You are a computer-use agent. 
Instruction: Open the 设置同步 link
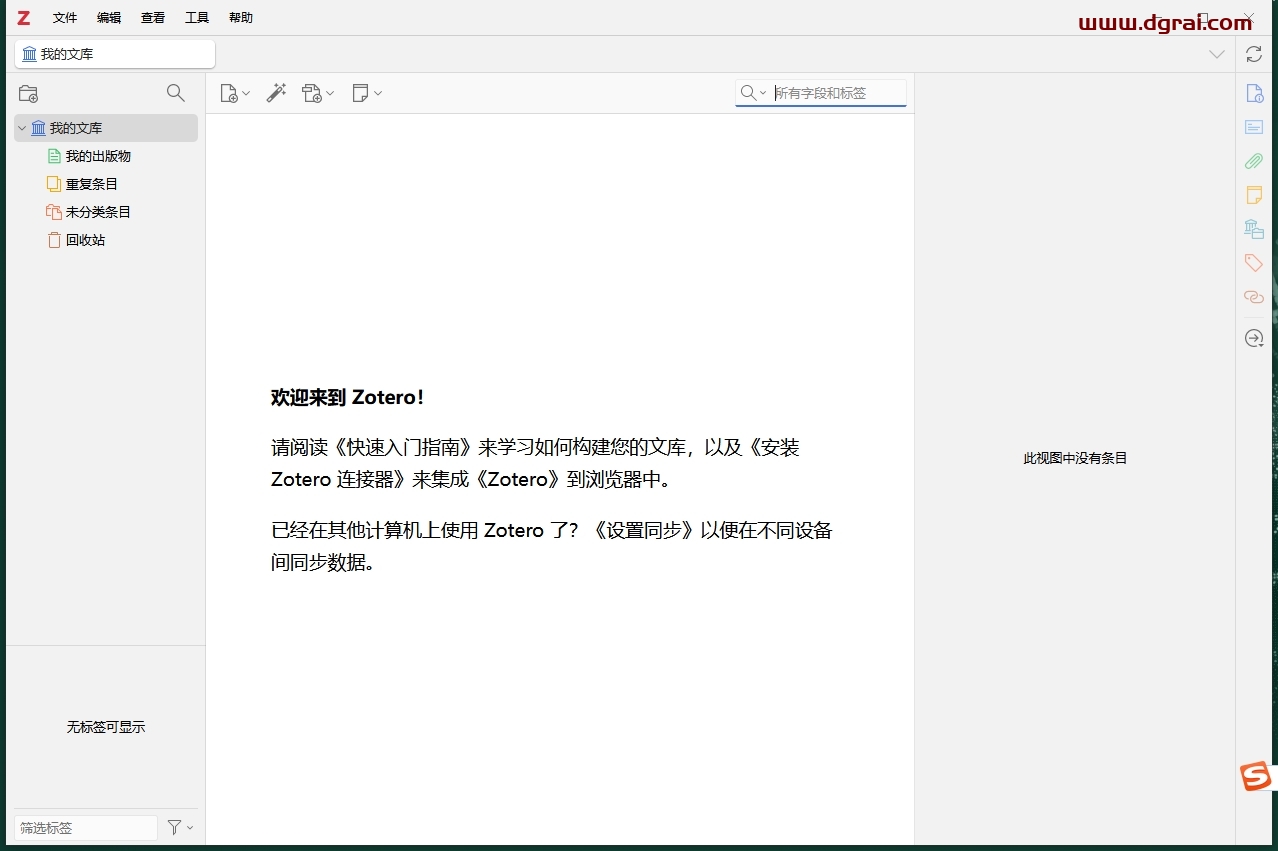(645, 530)
